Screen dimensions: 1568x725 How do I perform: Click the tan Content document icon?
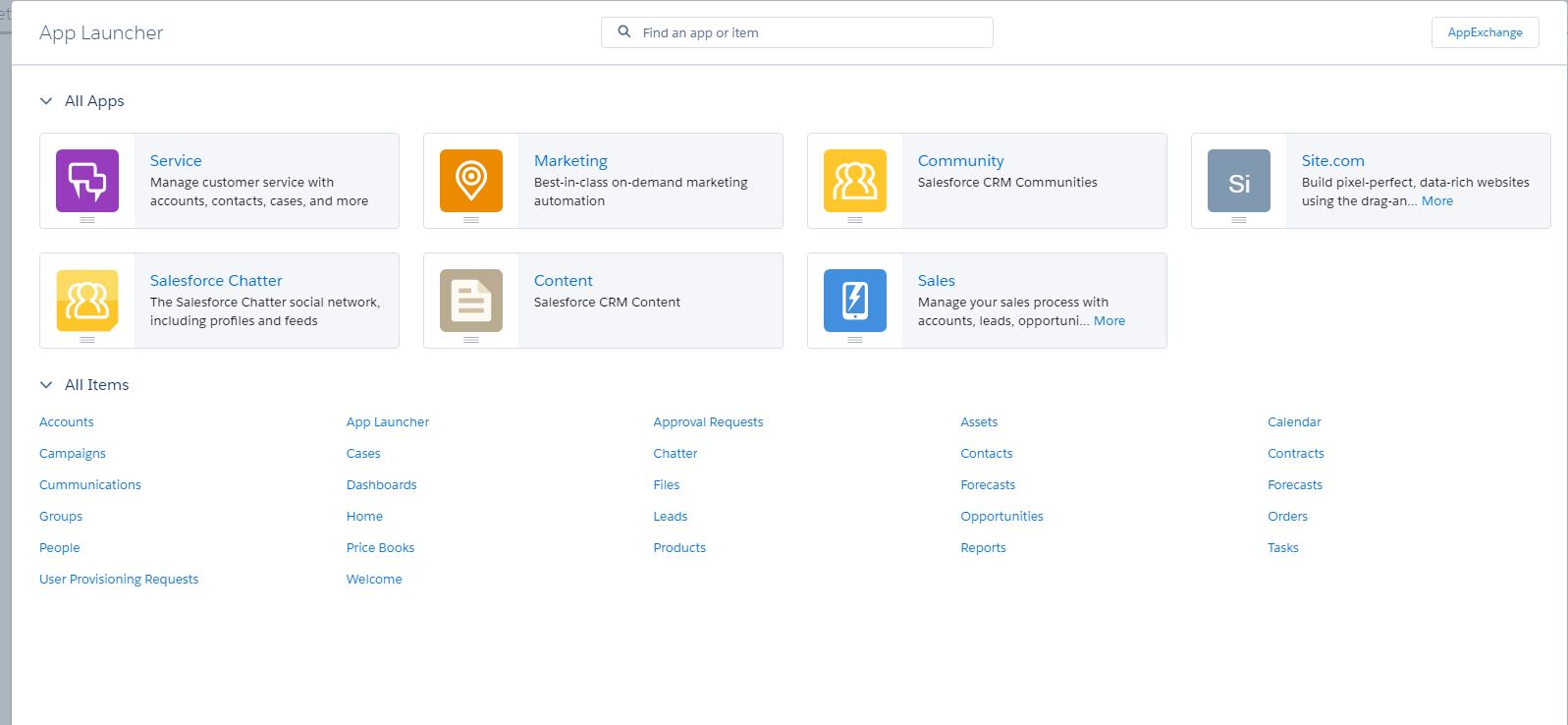471,301
